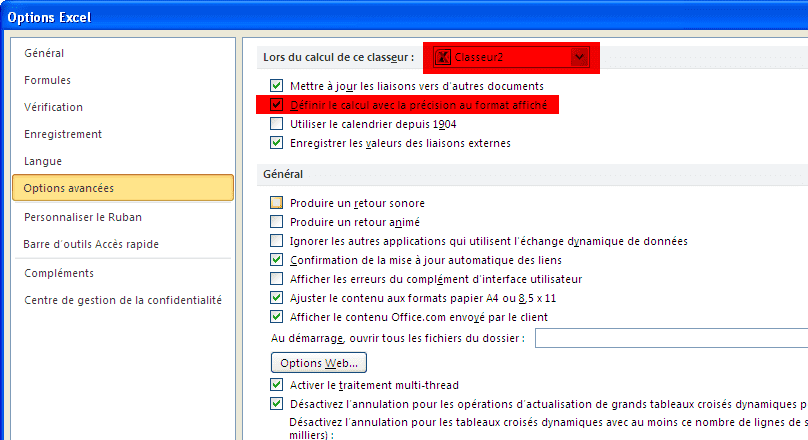
Task: Toggle Confirmation de la mise à jour automatique des liens
Action: point(276,260)
